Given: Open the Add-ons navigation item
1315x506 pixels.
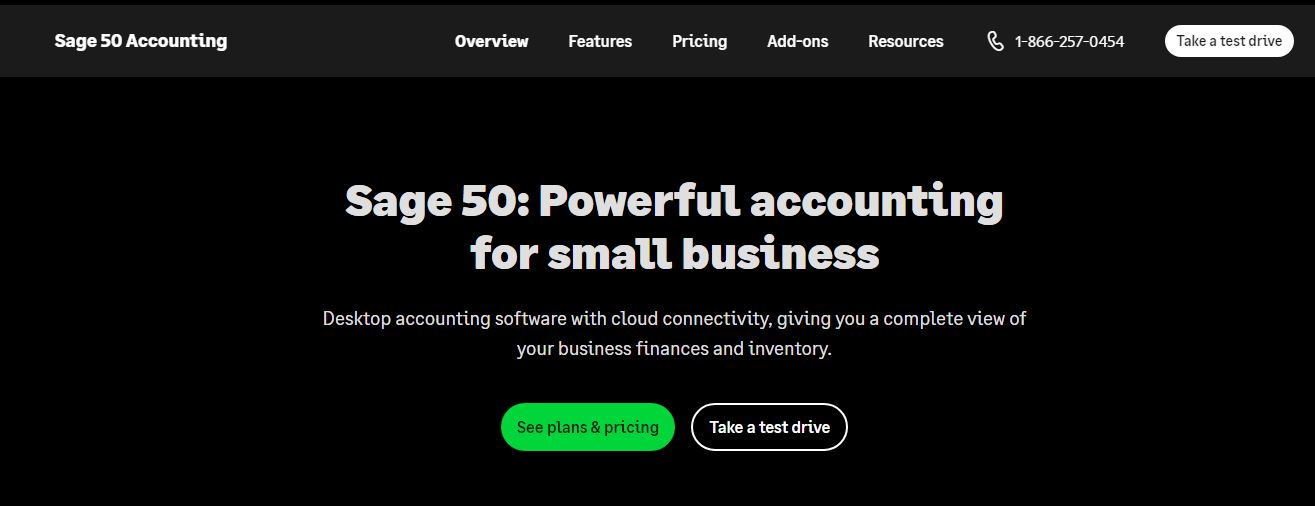Looking at the screenshot, I should (x=797, y=41).
